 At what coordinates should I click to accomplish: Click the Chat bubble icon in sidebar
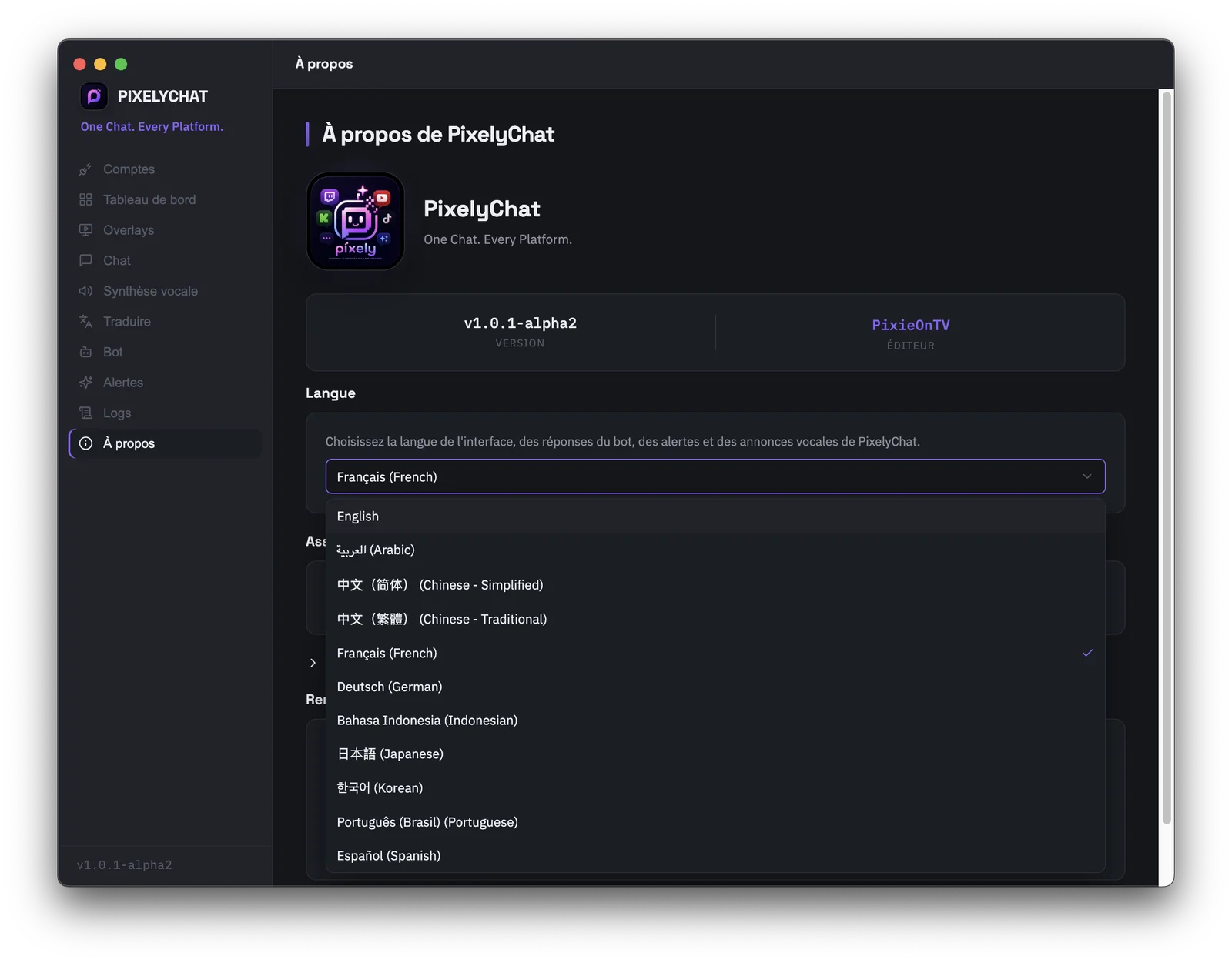(85, 260)
